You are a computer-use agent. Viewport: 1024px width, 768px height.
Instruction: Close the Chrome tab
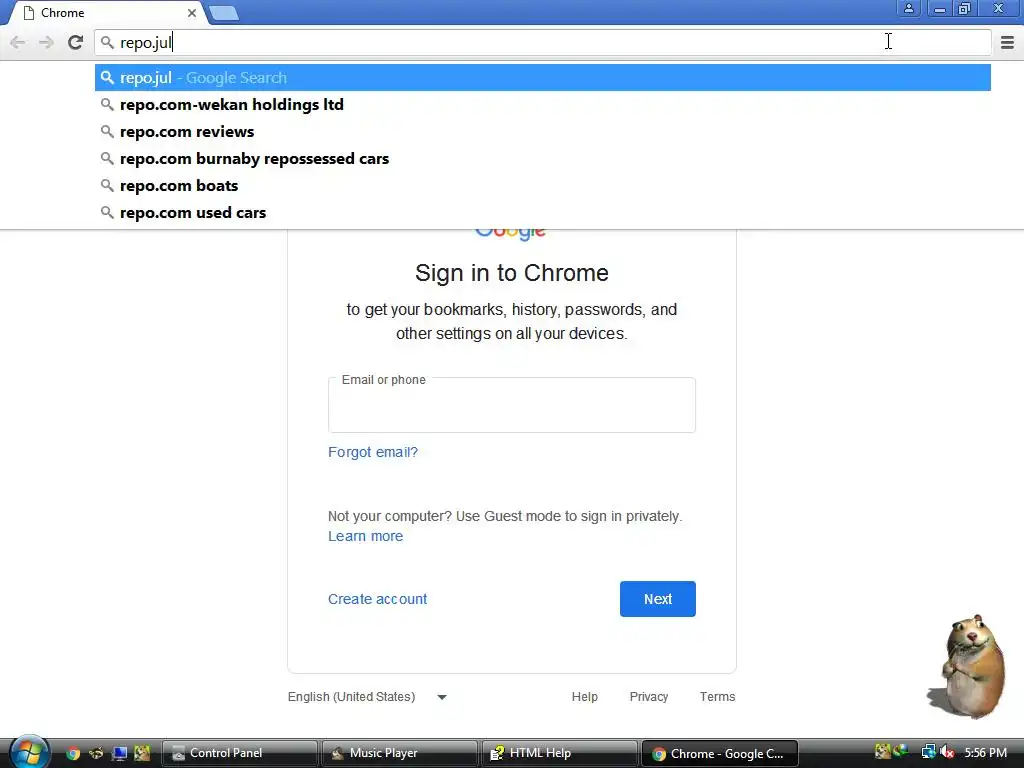point(191,13)
